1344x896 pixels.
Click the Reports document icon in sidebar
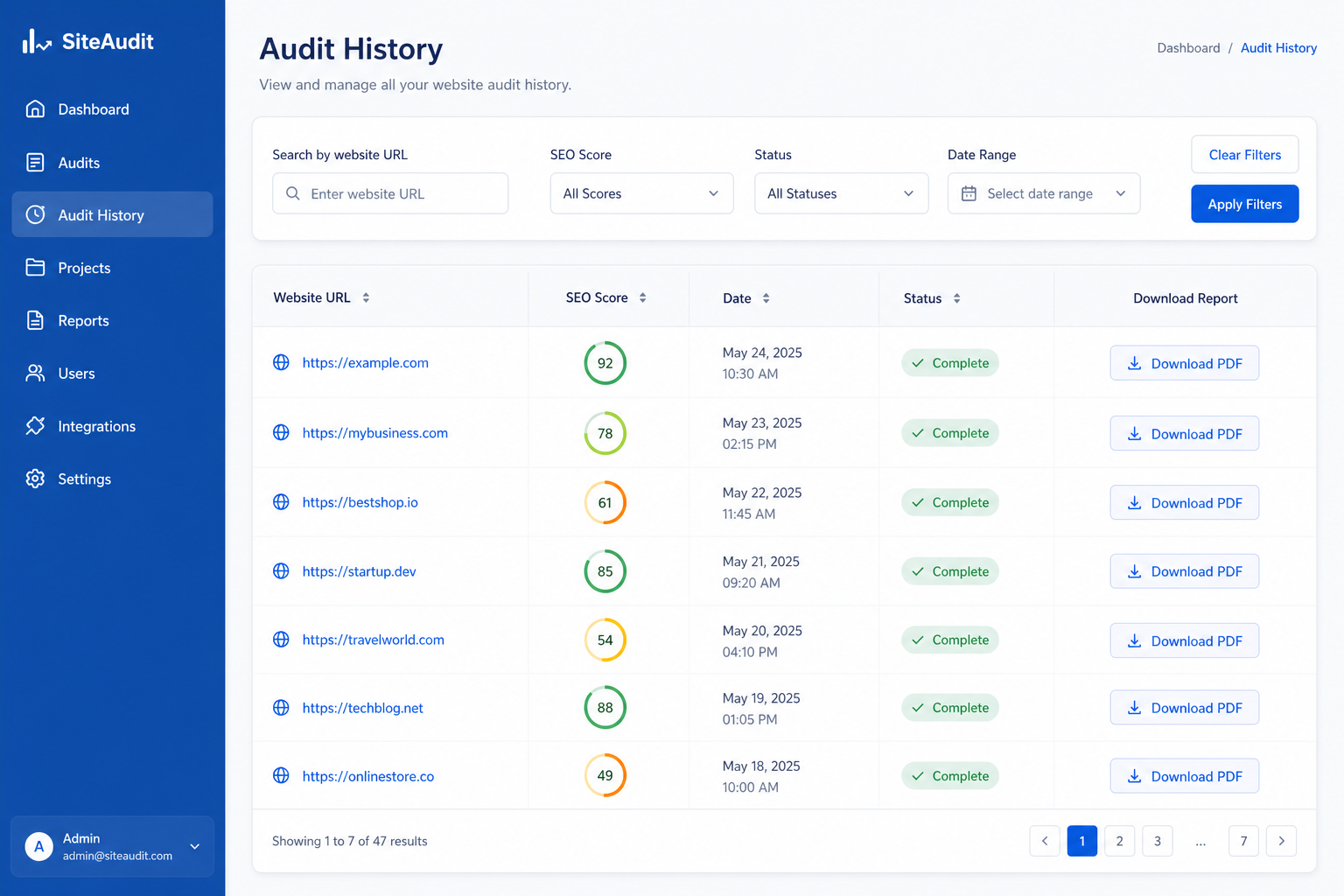pyautogui.click(x=35, y=320)
